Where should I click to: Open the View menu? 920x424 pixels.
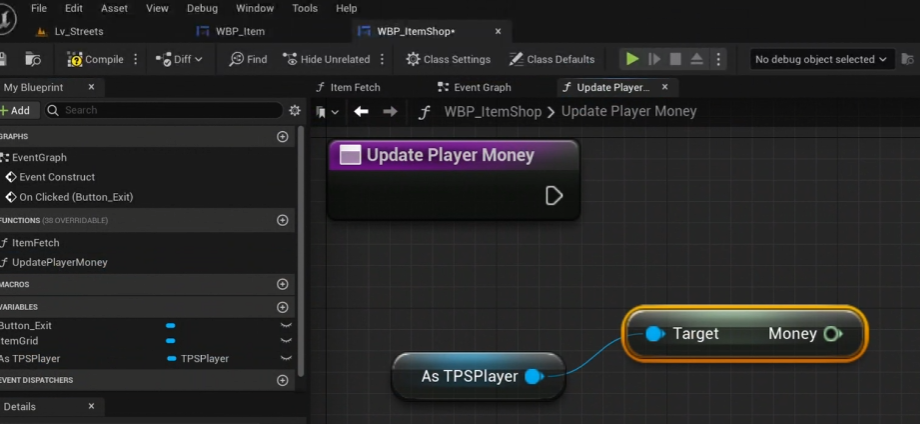point(157,8)
